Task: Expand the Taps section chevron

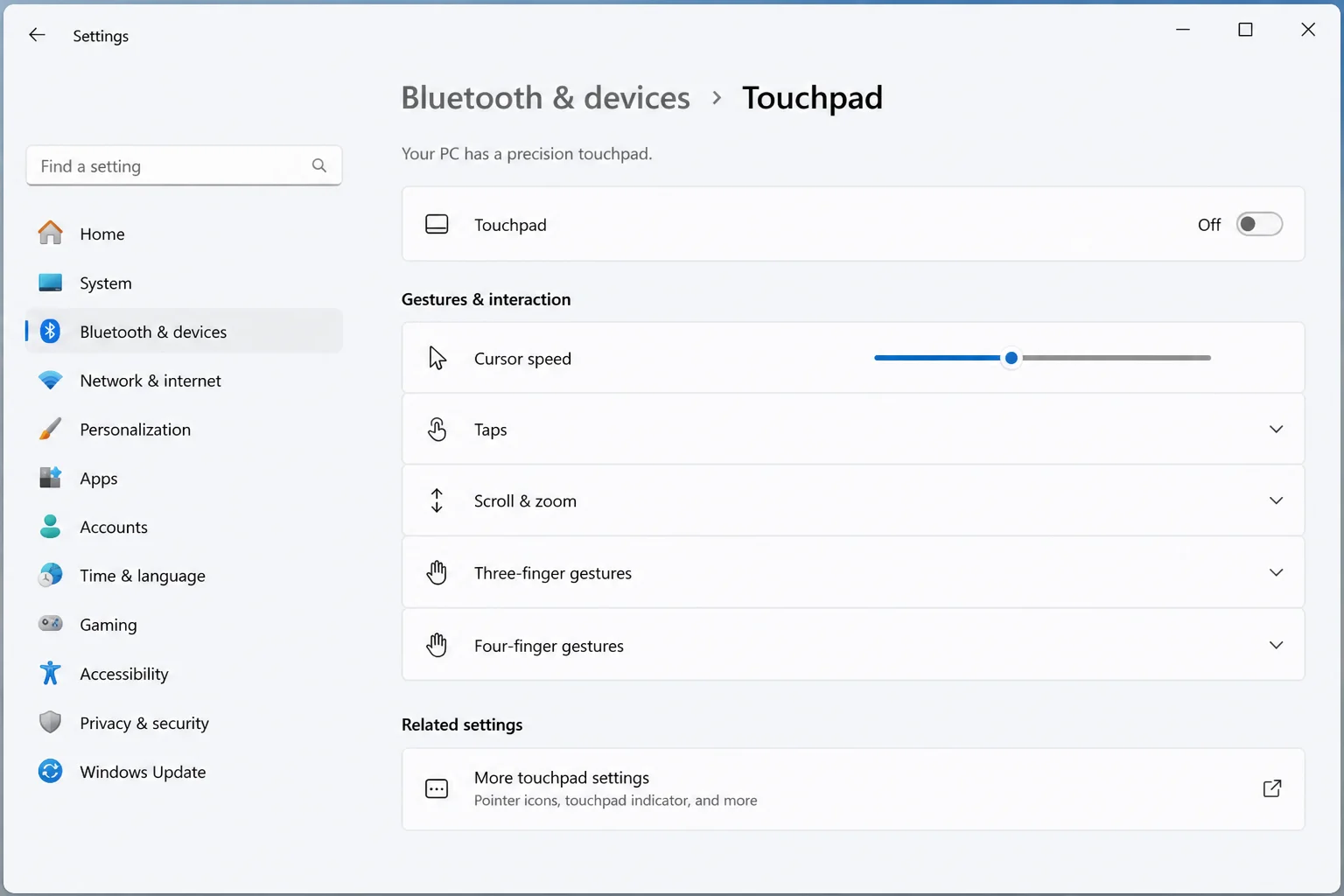Action: [1276, 429]
